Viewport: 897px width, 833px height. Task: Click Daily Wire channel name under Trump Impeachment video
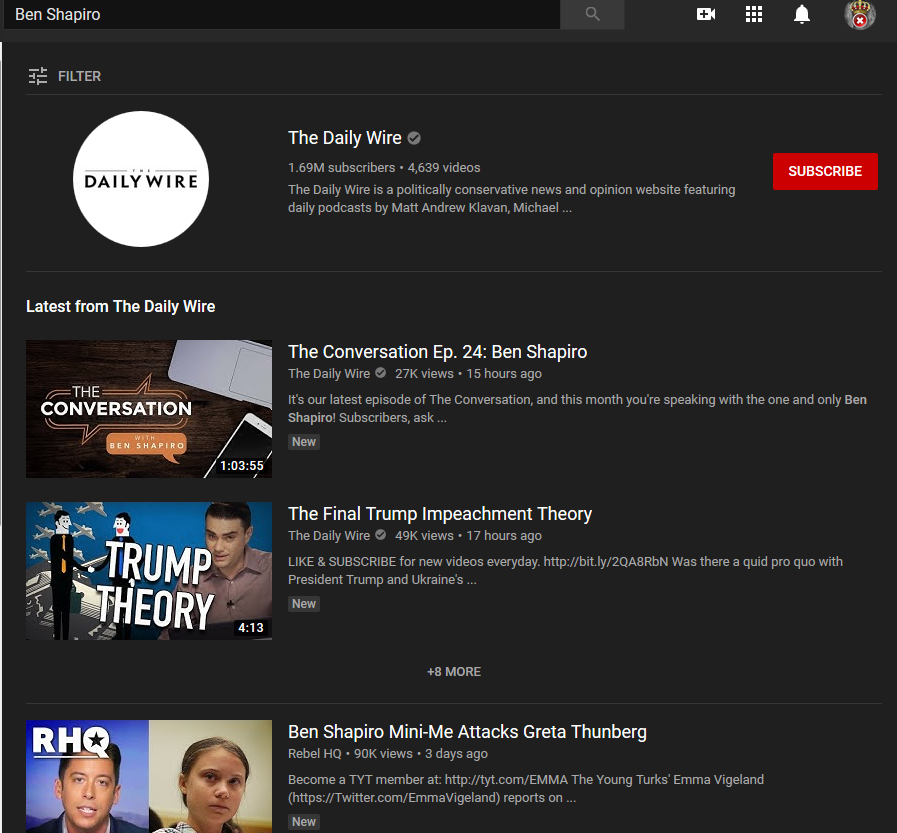coord(329,536)
